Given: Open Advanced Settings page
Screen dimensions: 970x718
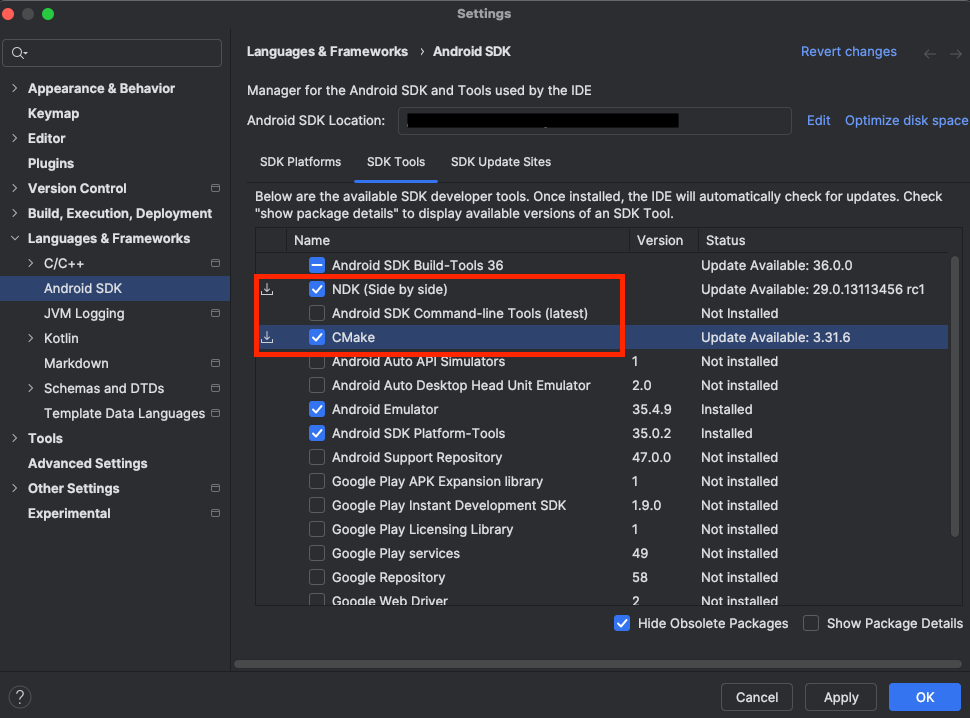Looking at the screenshot, I should tap(87, 463).
